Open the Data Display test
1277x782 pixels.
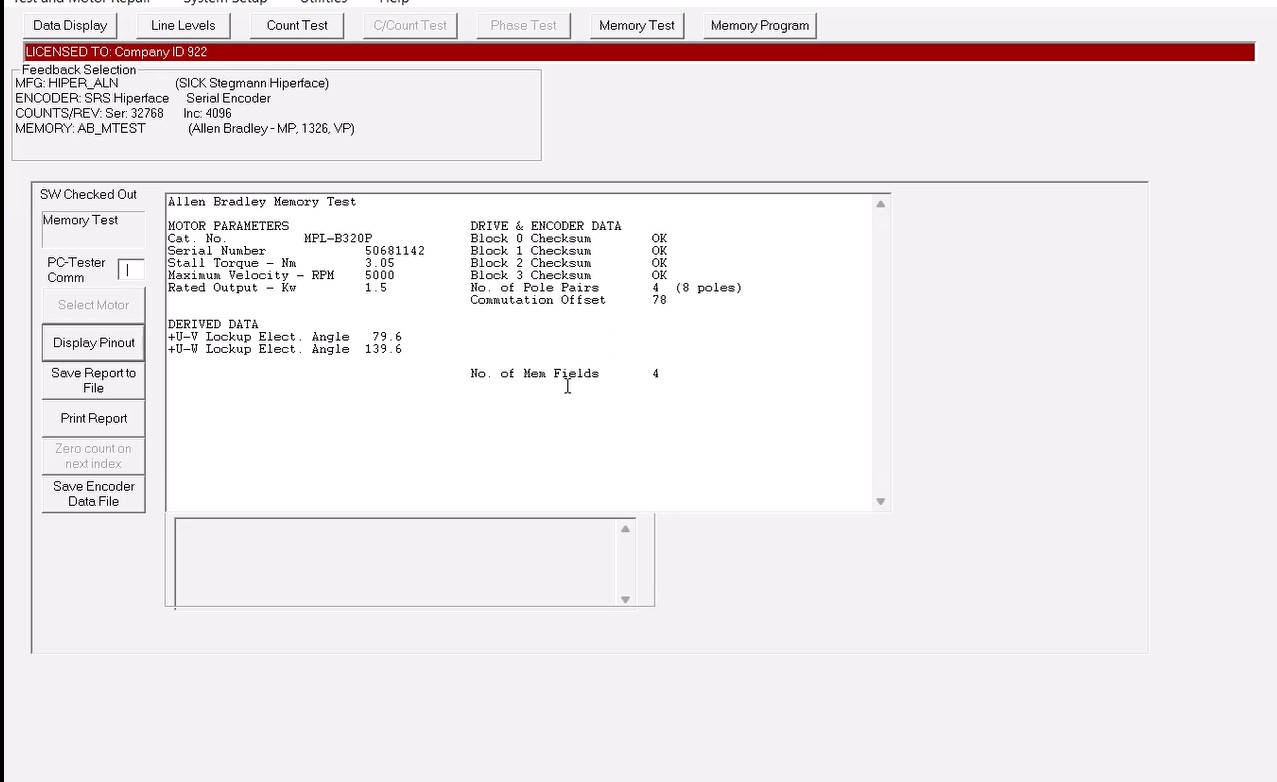point(69,25)
